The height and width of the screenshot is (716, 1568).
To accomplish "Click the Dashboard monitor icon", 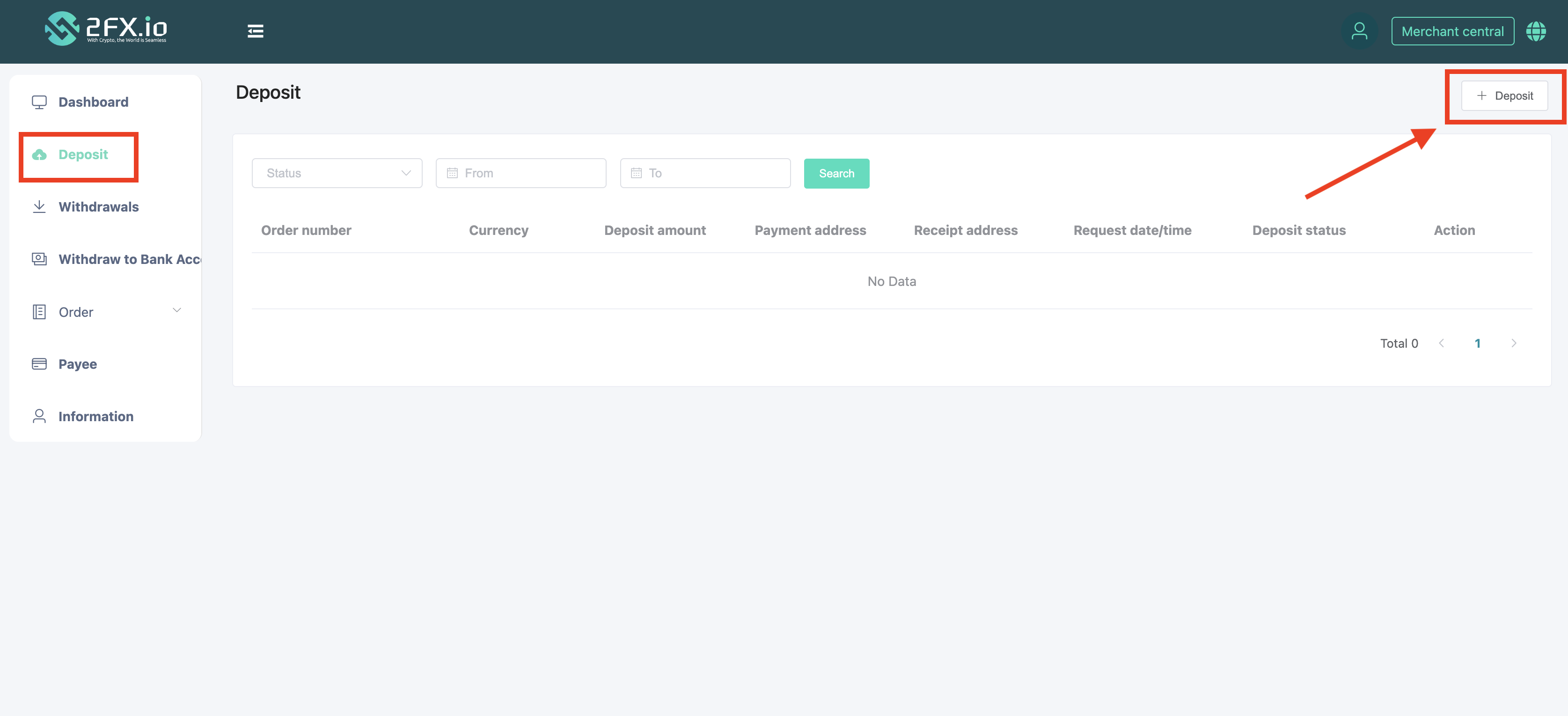I will [39, 102].
